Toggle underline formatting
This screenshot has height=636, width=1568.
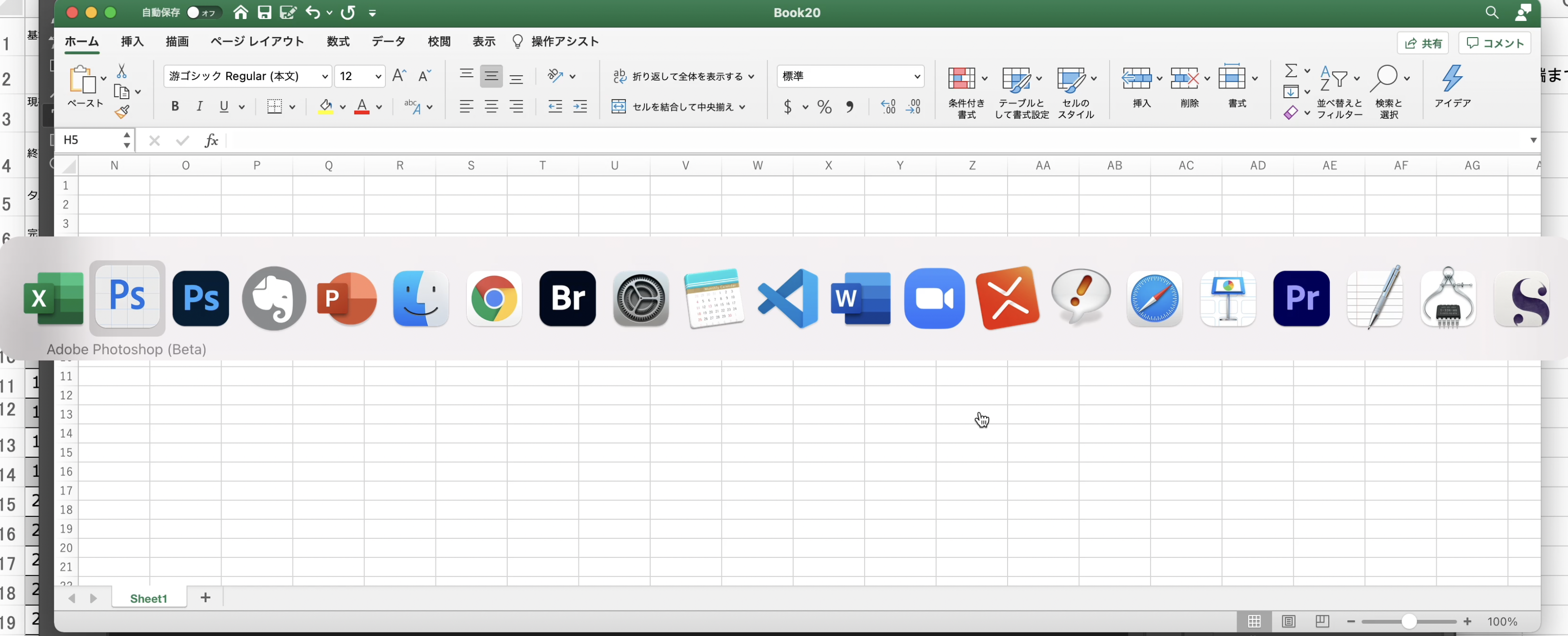224,106
